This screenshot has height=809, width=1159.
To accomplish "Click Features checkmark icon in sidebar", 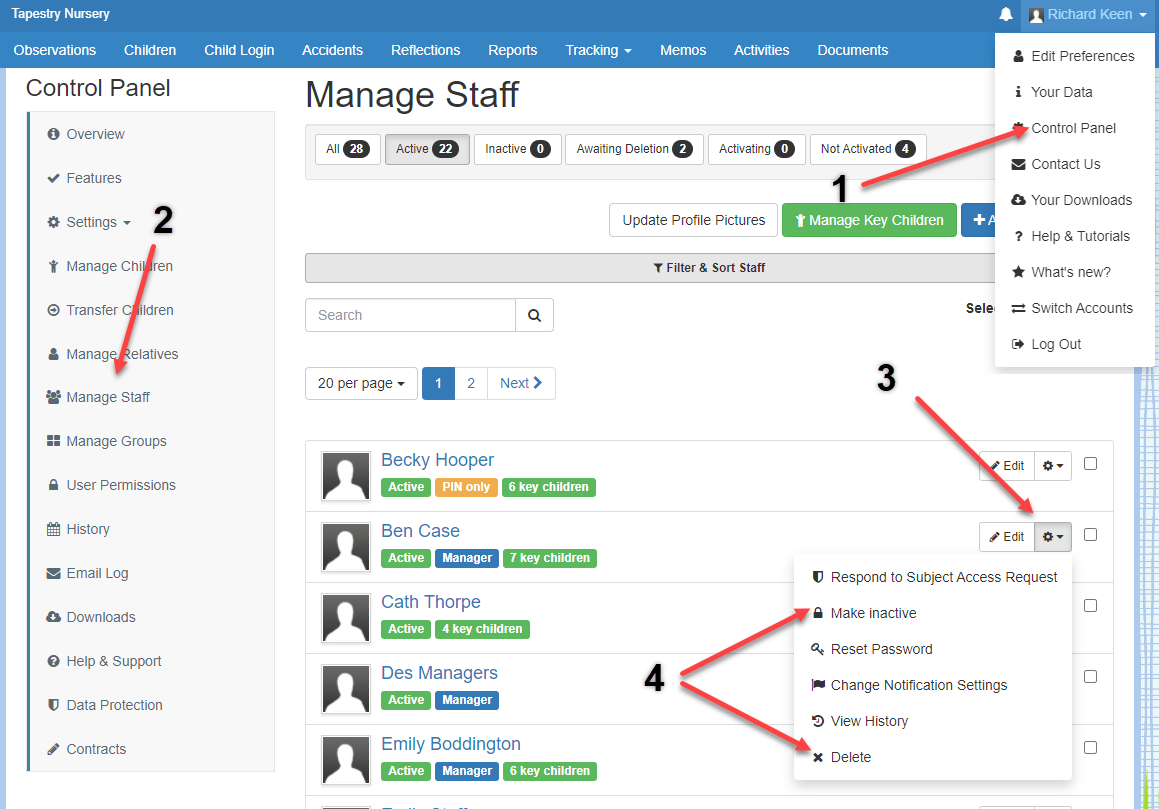I will 53,178.
